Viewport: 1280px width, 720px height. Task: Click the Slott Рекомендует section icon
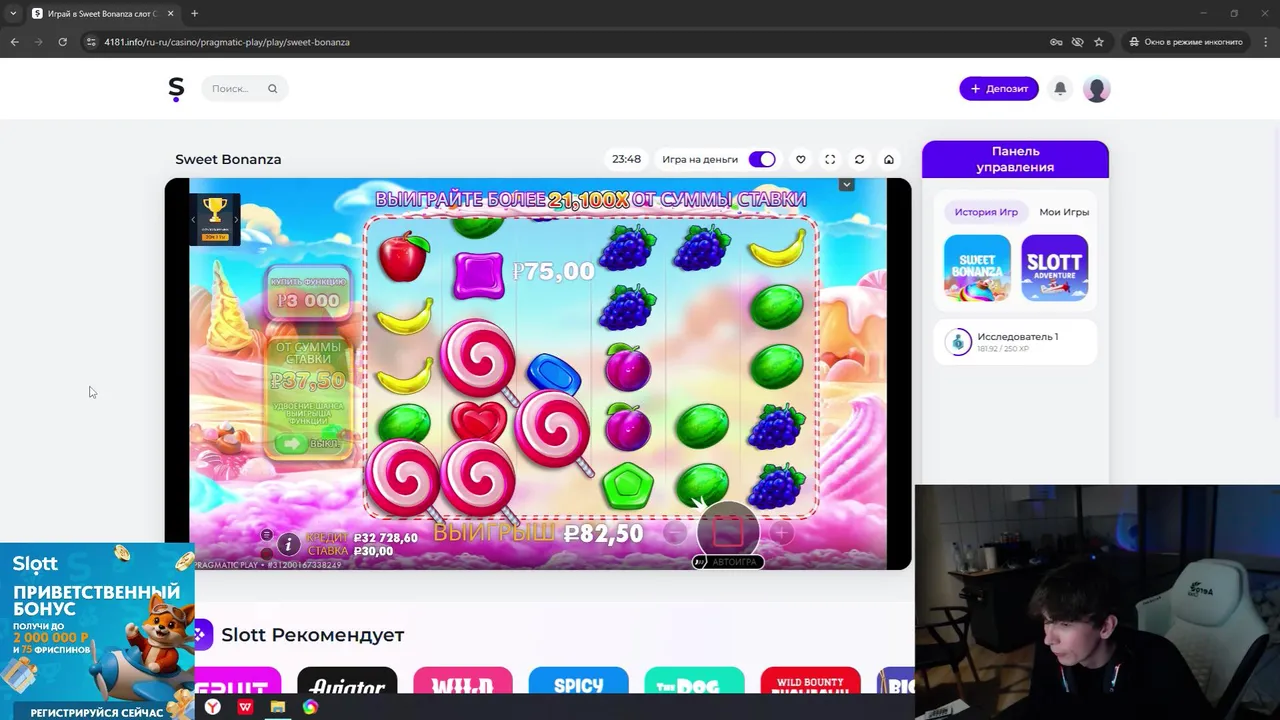(203, 634)
